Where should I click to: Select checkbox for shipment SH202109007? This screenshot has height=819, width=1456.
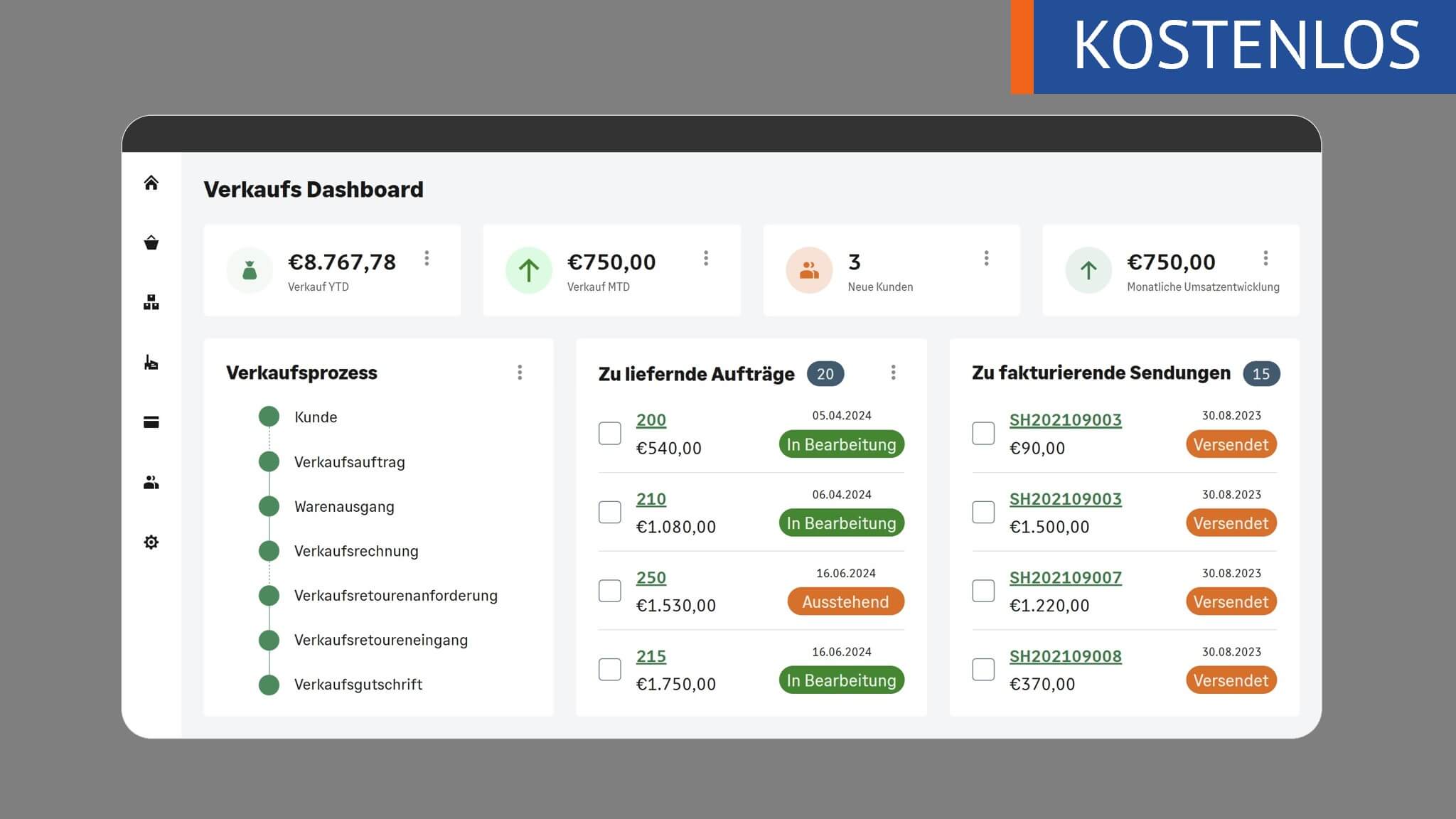(x=983, y=591)
